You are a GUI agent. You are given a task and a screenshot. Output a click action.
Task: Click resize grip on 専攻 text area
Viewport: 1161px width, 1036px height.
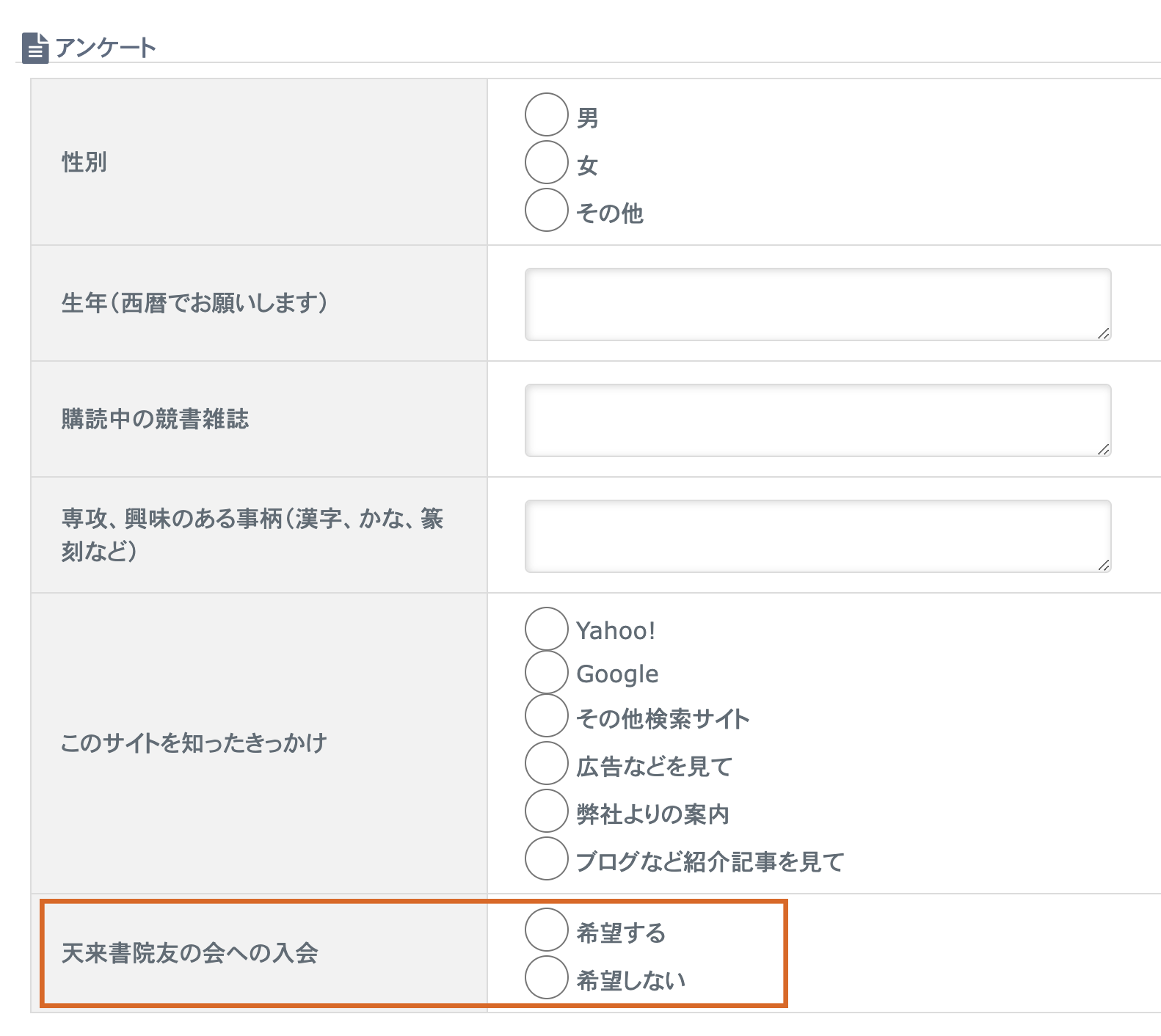[x=1103, y=566]
